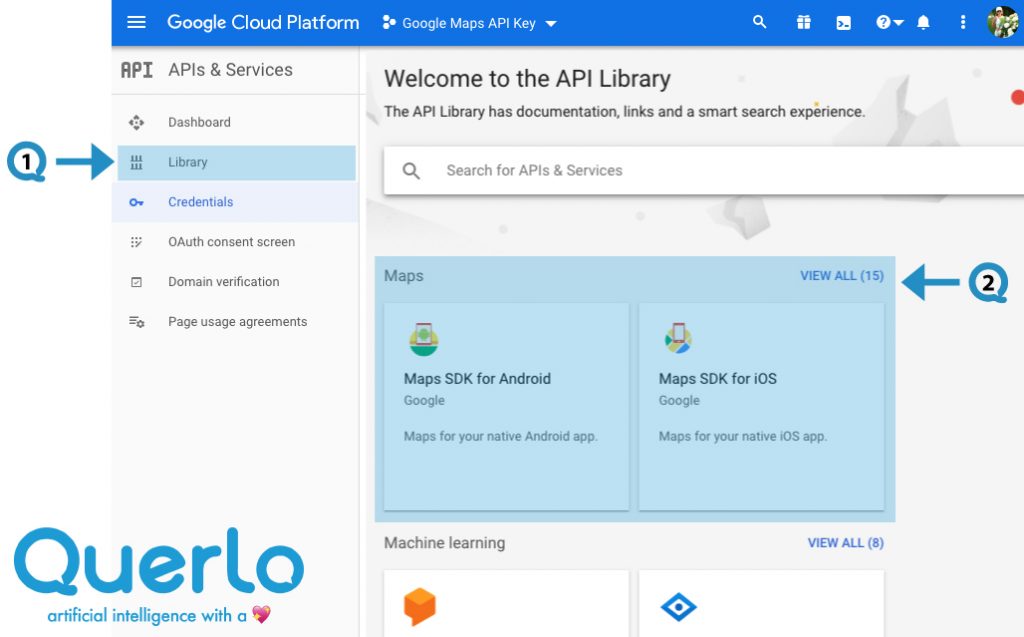Open the help question mark menu
The height and width of the screenshot is (637, 1024).
889,22
